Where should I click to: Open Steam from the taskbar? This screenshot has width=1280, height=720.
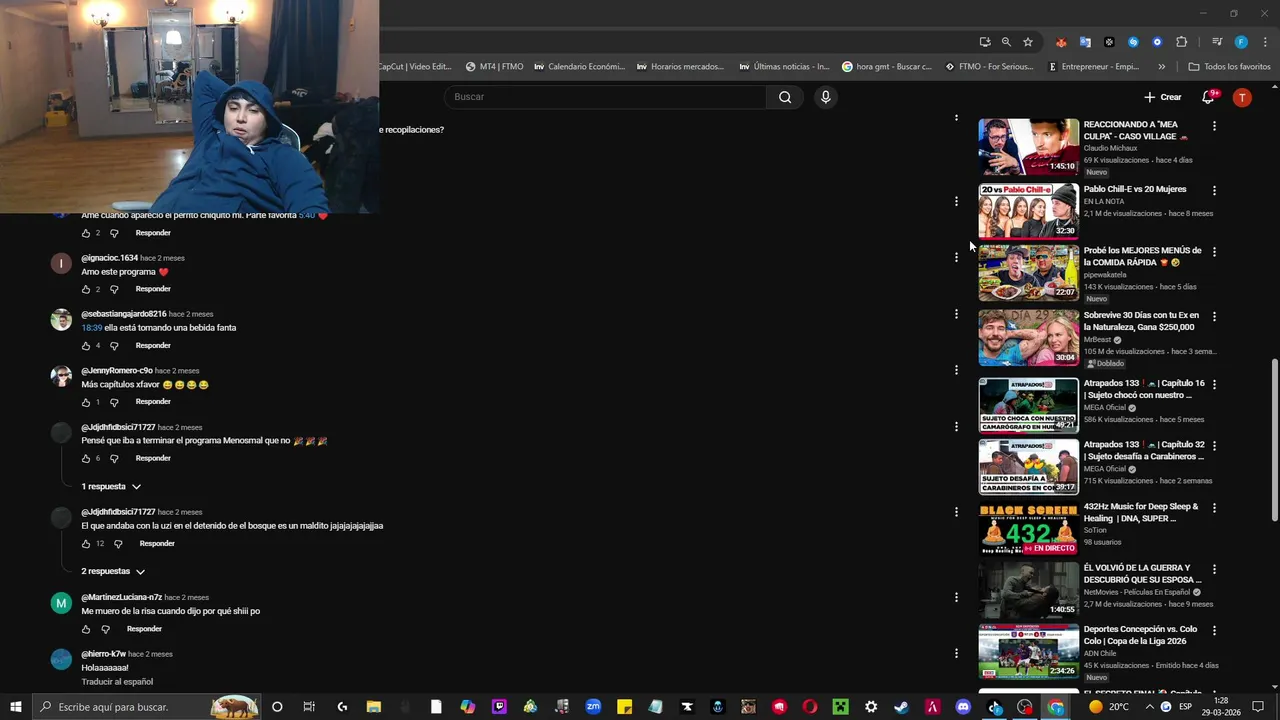pyautogui.click(x=901, y=707)
